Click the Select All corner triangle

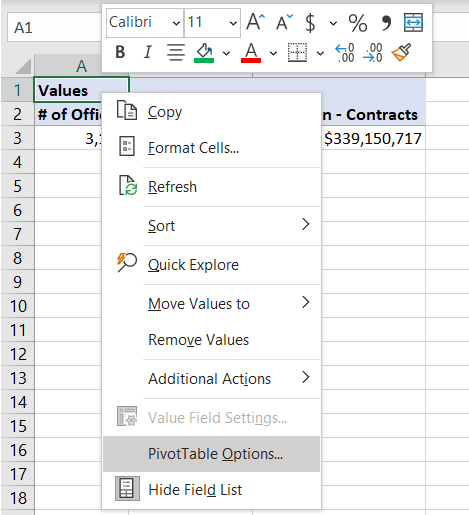tap(23, 66)
